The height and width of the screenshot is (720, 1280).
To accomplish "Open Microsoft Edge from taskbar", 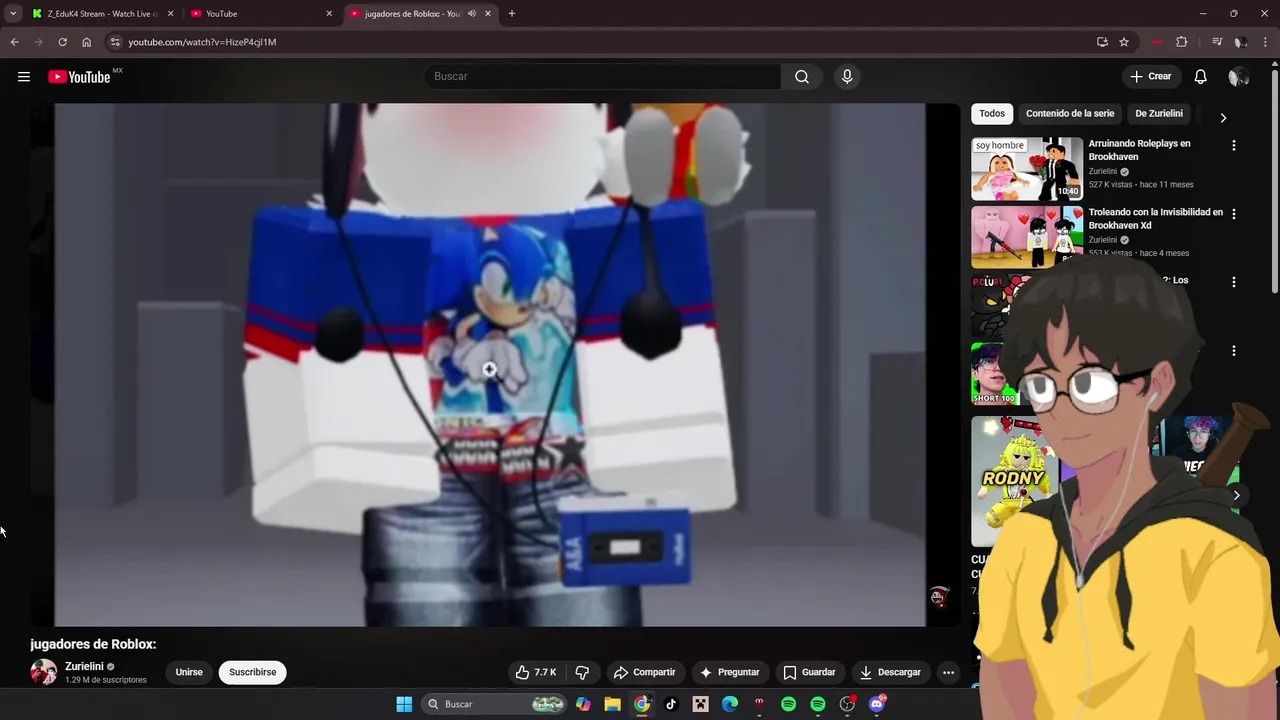I will point(730,704).
